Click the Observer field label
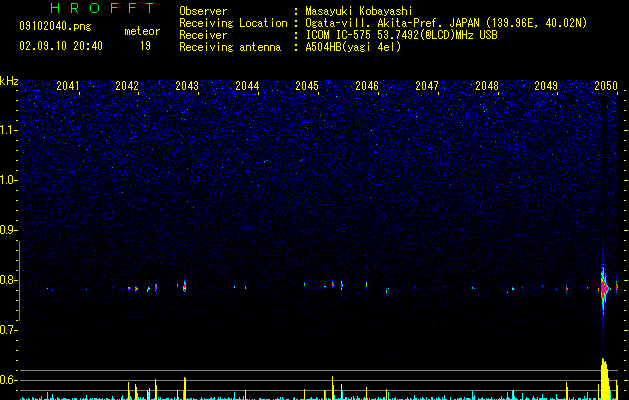This screenshot has height=400, width=629. [203, 11]
